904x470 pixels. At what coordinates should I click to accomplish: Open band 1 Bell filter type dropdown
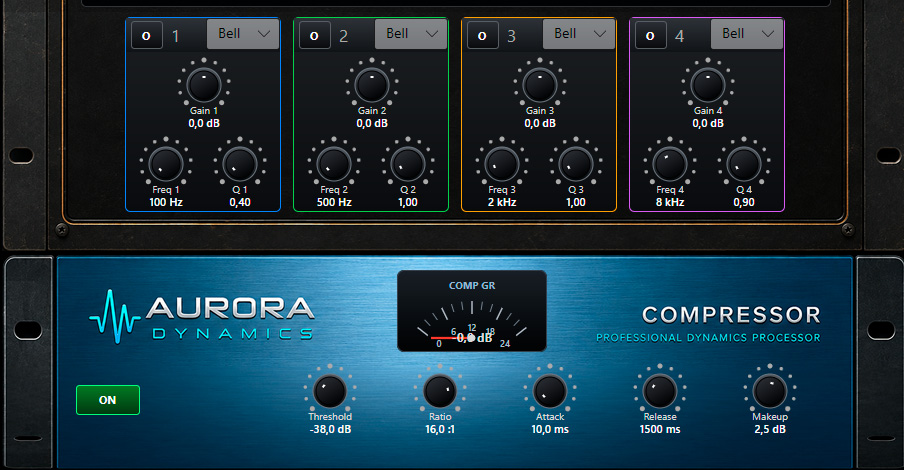click(x=243, y=34)
